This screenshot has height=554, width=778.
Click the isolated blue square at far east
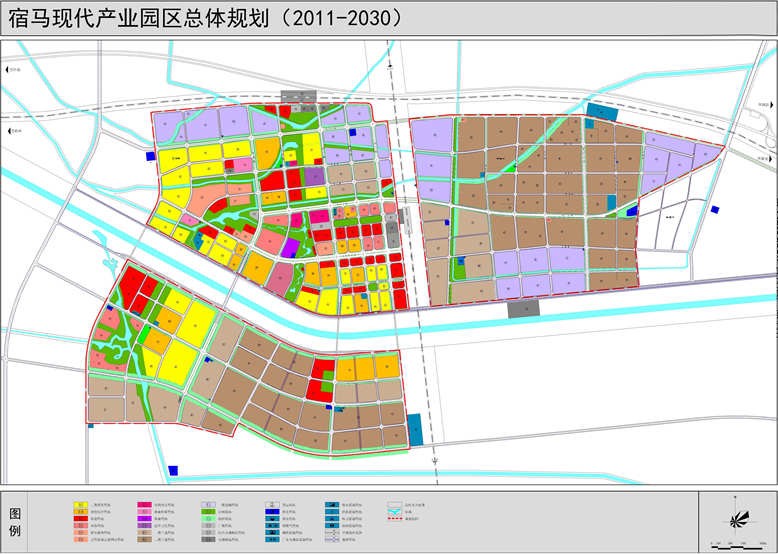click(x=715, y=209)
